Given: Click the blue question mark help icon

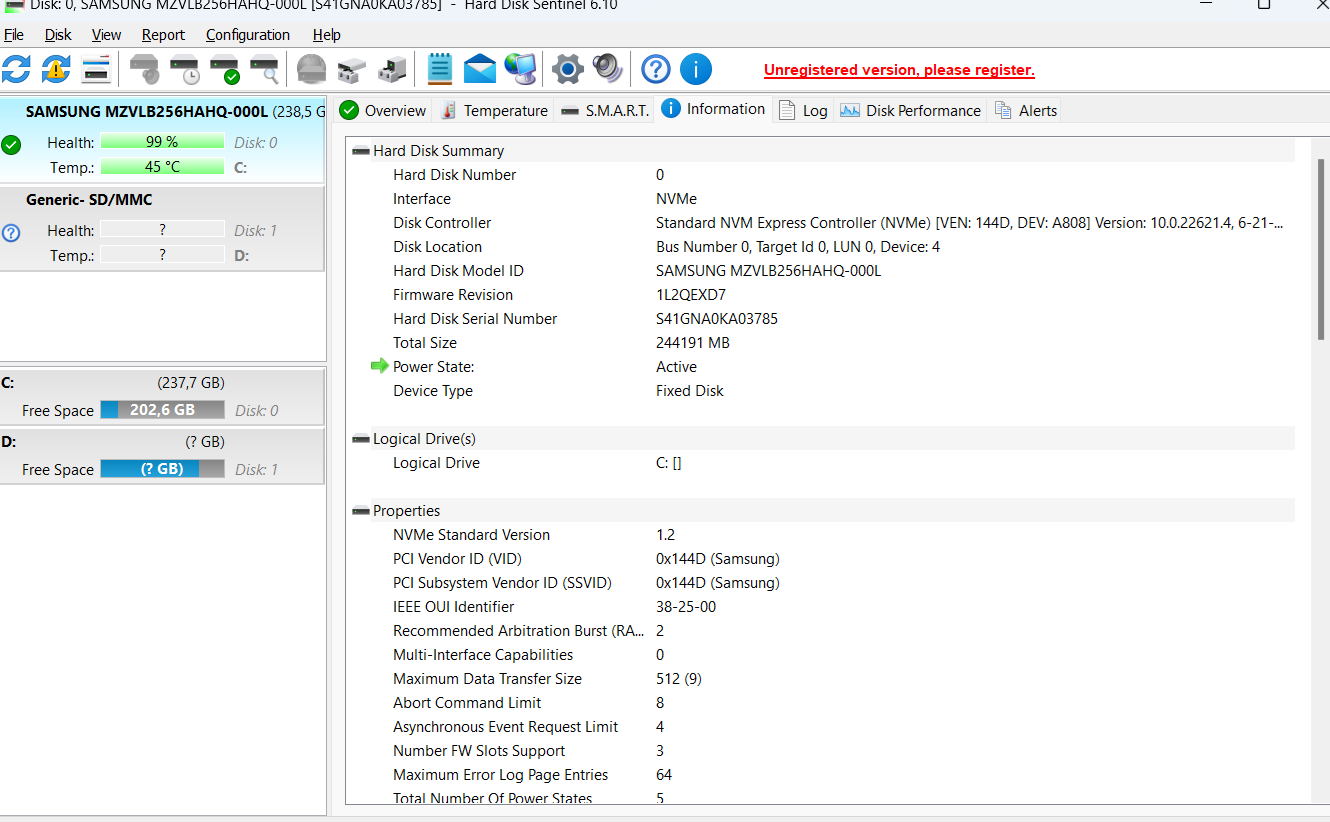Looking at the screenshot, I should 655,69.
